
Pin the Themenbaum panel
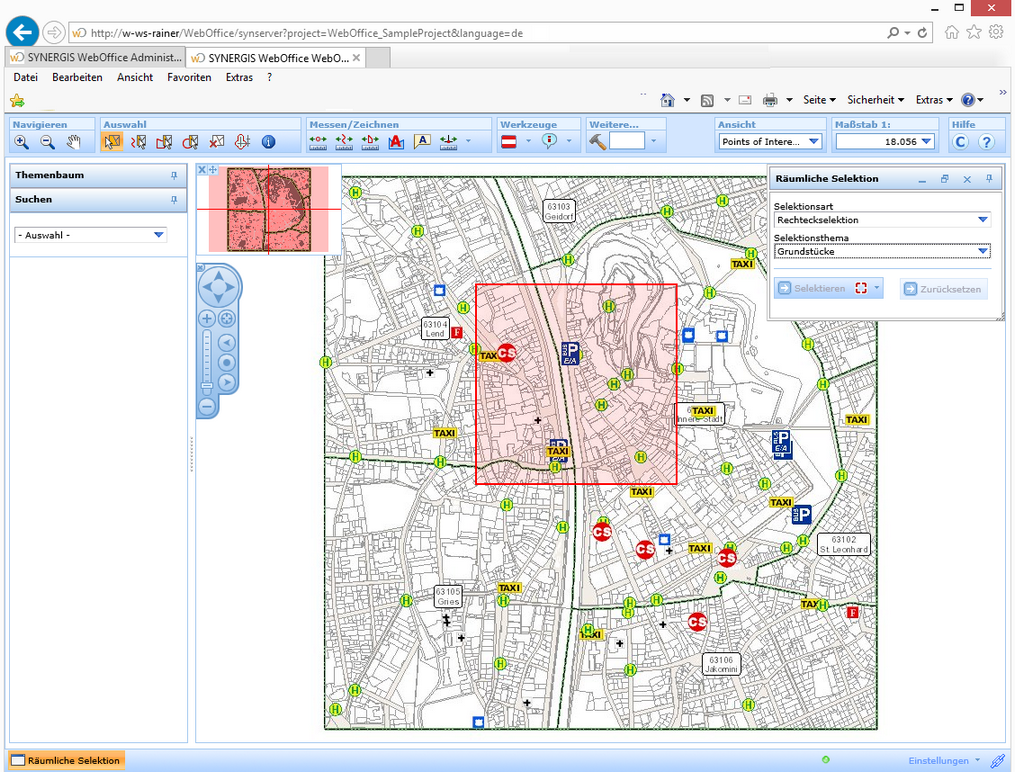tap(174, 175)
